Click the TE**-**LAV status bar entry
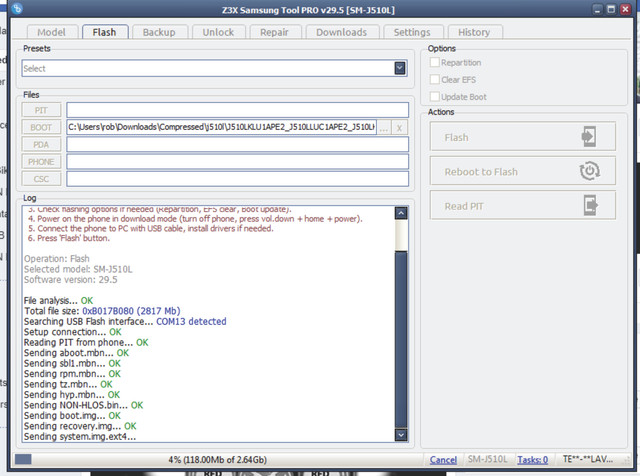 (588, 459)
